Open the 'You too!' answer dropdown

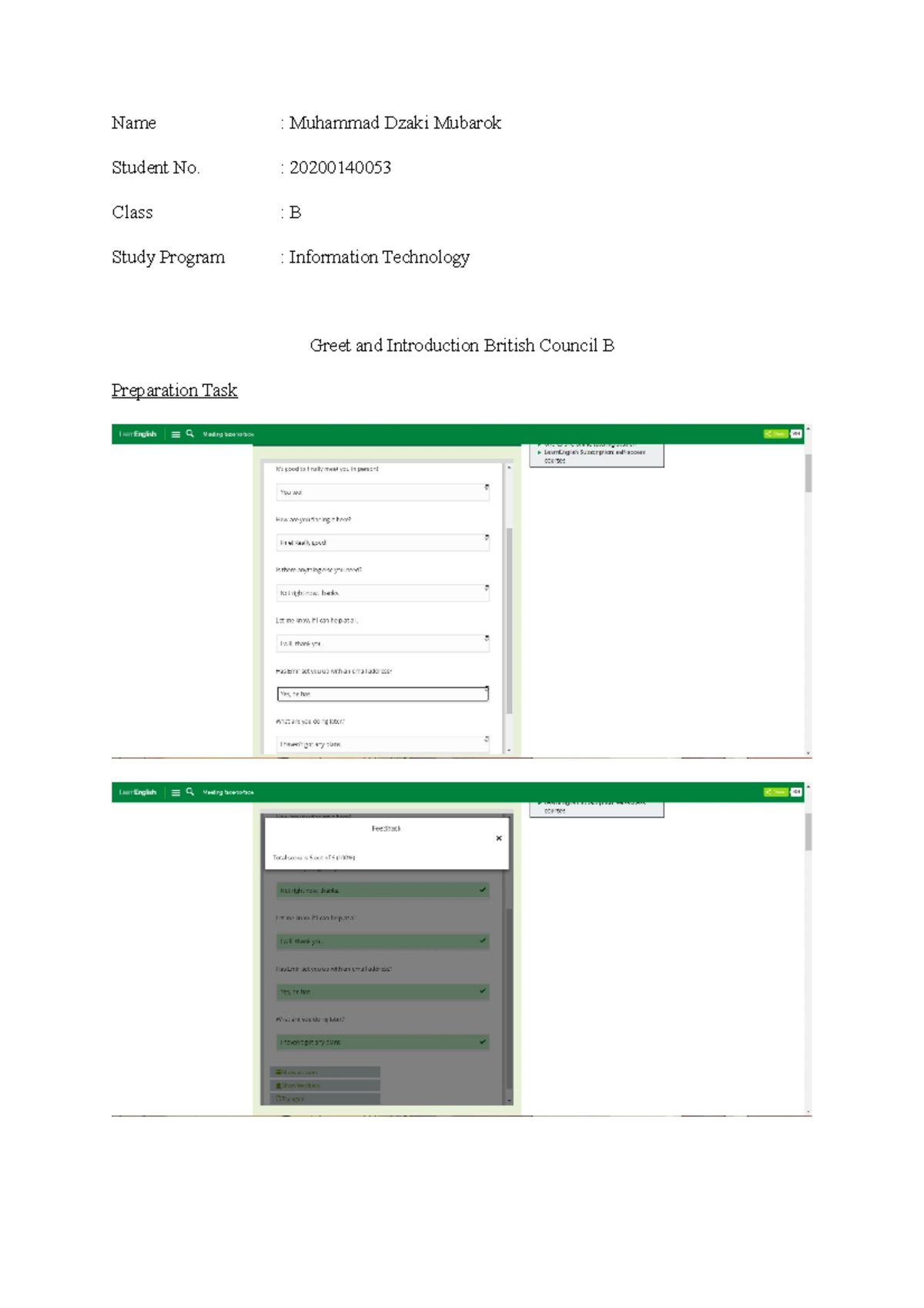[486, 488]
